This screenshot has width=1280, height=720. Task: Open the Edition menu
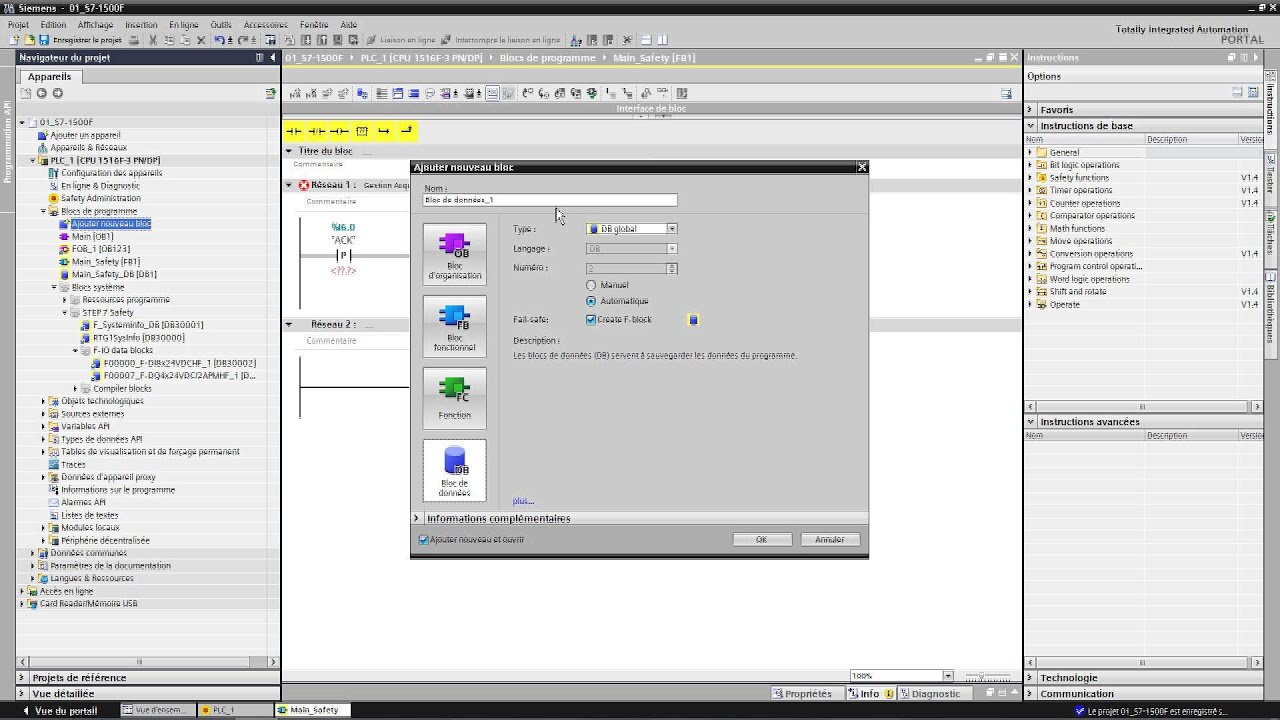[x=53, y=25]
